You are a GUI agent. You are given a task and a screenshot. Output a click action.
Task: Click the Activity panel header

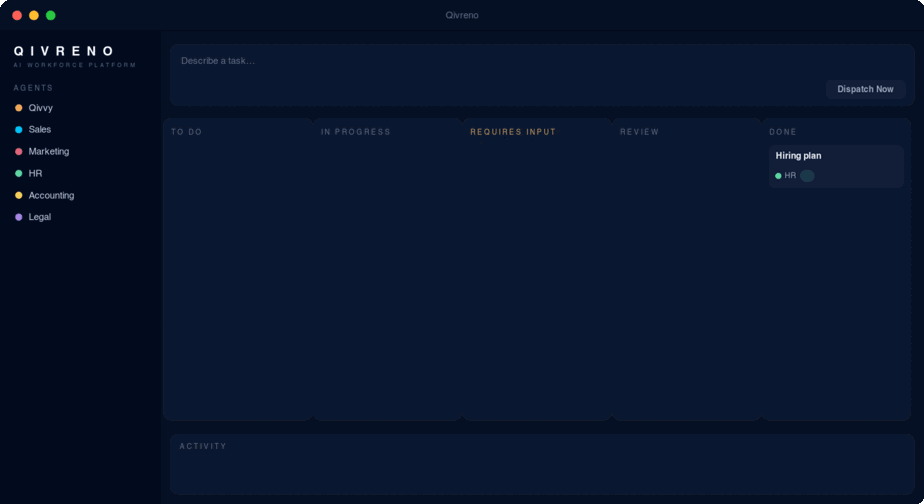203,446
